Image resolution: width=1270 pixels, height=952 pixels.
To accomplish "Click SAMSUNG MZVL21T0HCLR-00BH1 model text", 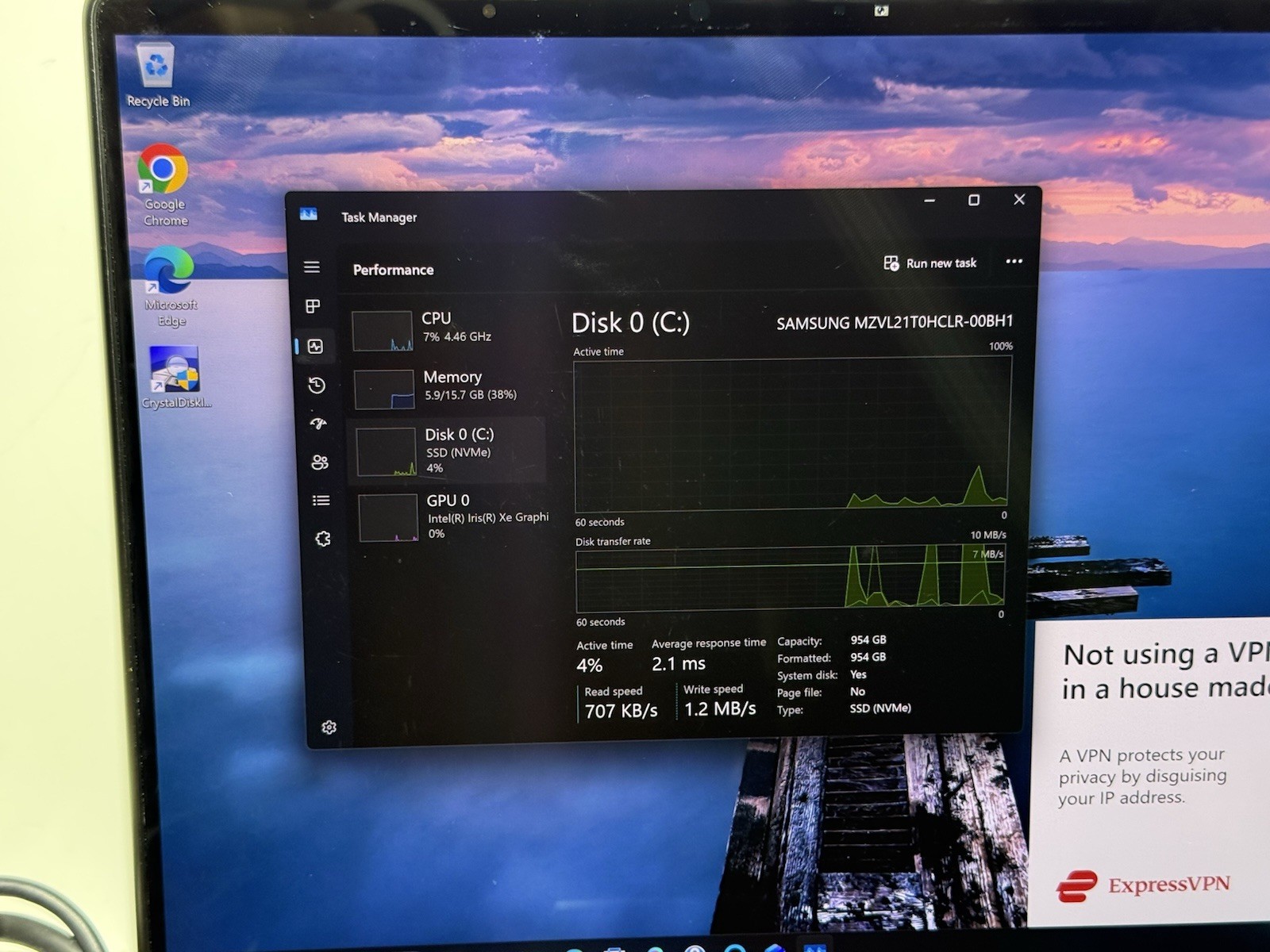I will pos(895,322).
